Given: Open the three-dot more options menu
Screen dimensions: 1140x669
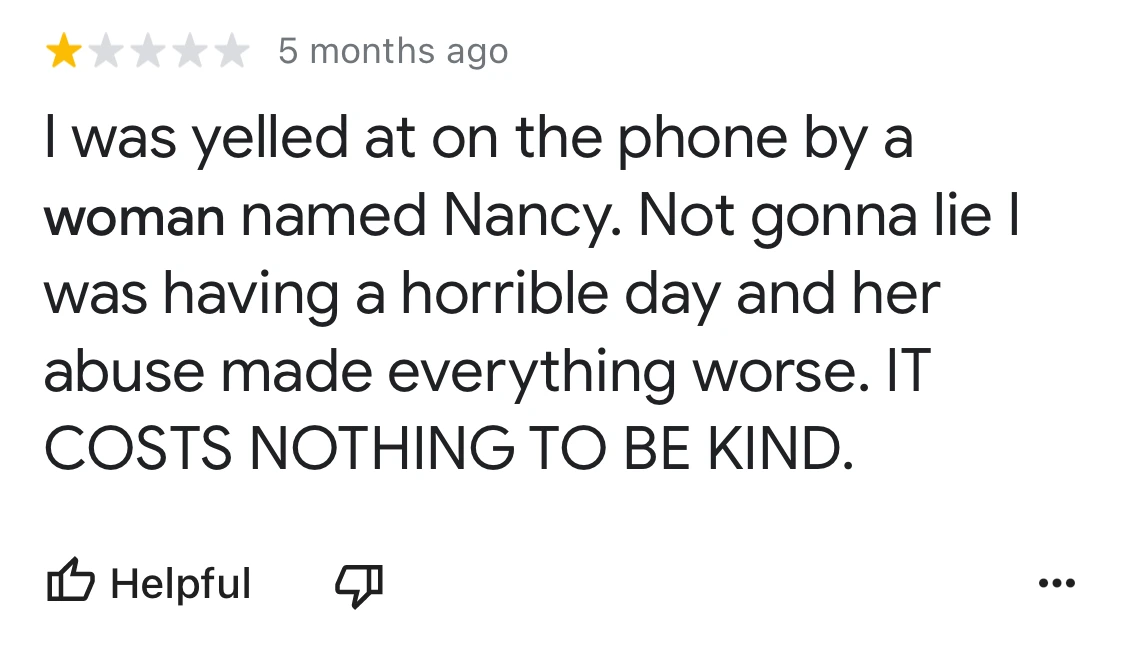Looking at the screenshot, I should pos(1056,583).
